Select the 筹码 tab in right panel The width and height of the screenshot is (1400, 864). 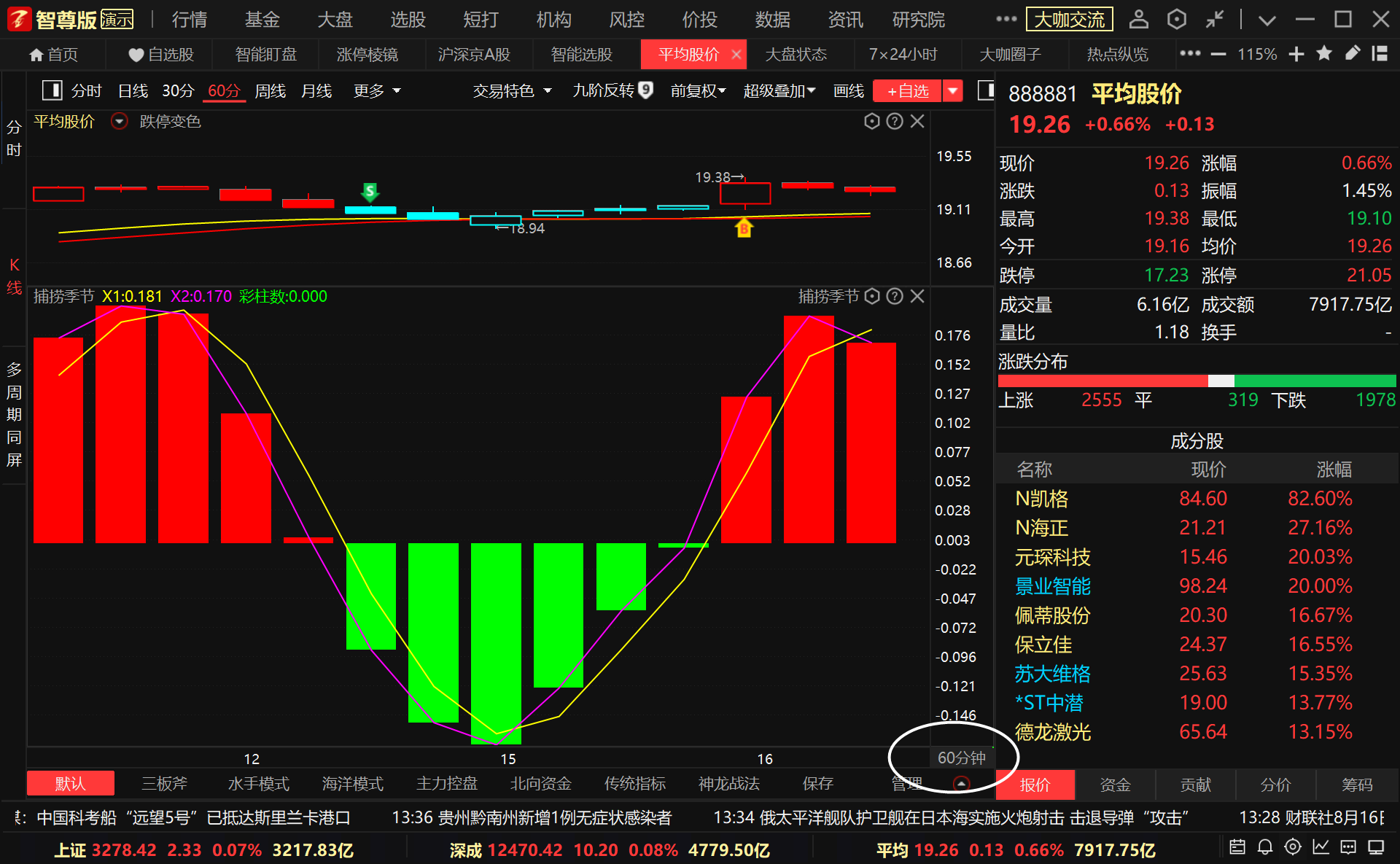(x=1357, y=785)
